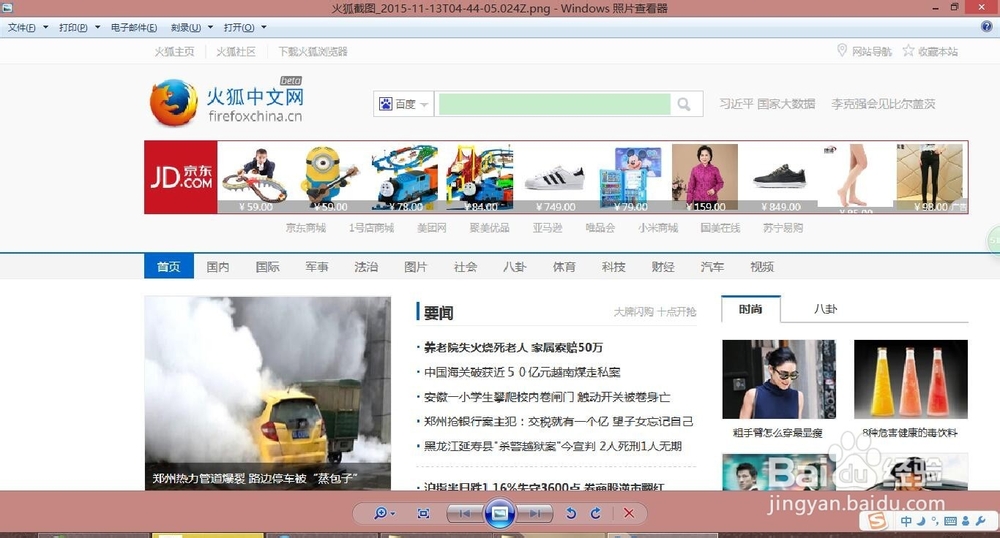Screen dimensions: 1000x538
Task: Click the 中国海关破获近50亿元 headline
Action: (522, 372)
